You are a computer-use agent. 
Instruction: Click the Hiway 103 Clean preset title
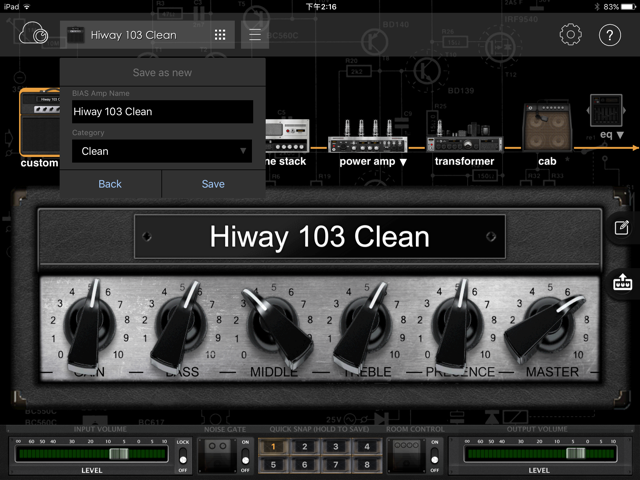coord(133,35)
